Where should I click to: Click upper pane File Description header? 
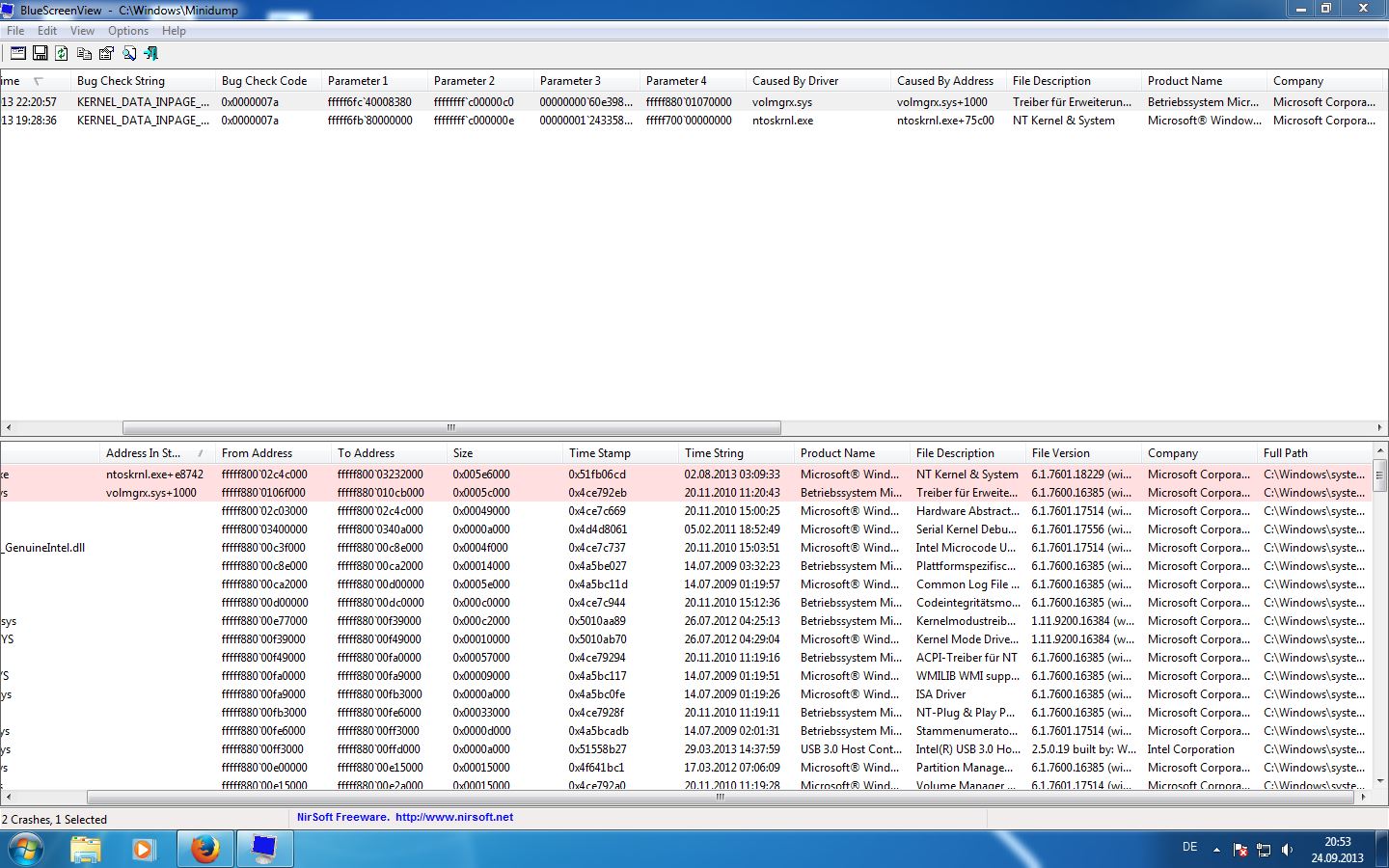point(1074,81)
